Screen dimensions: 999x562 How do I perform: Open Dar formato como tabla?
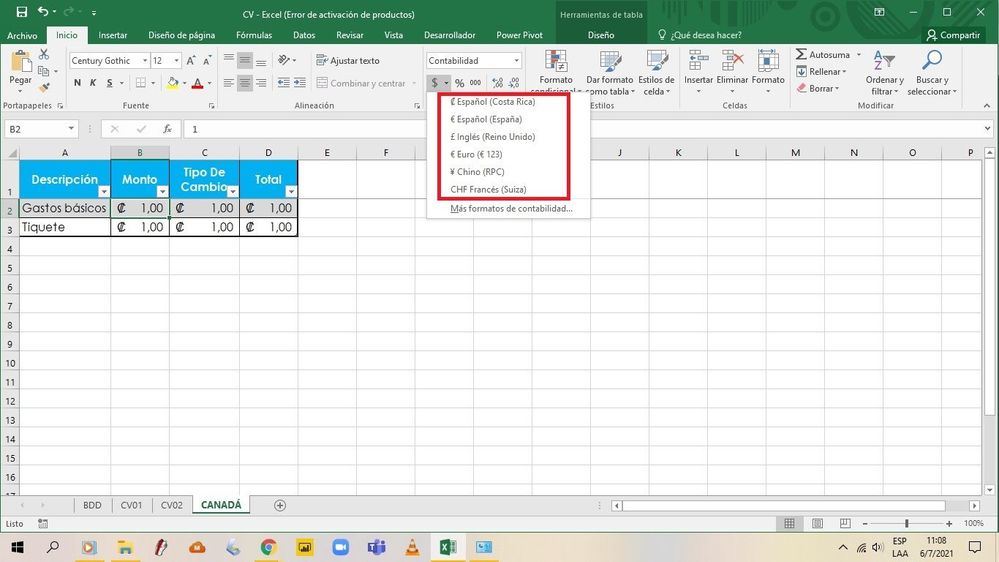click(610, 72)
